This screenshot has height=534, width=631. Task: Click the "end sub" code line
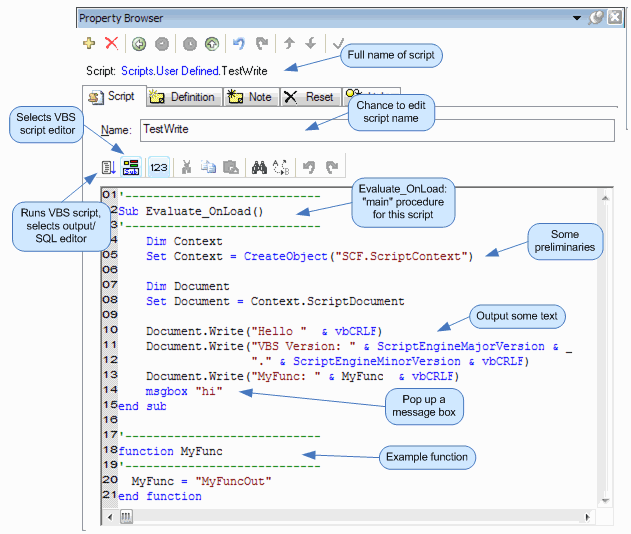(142, 406)
